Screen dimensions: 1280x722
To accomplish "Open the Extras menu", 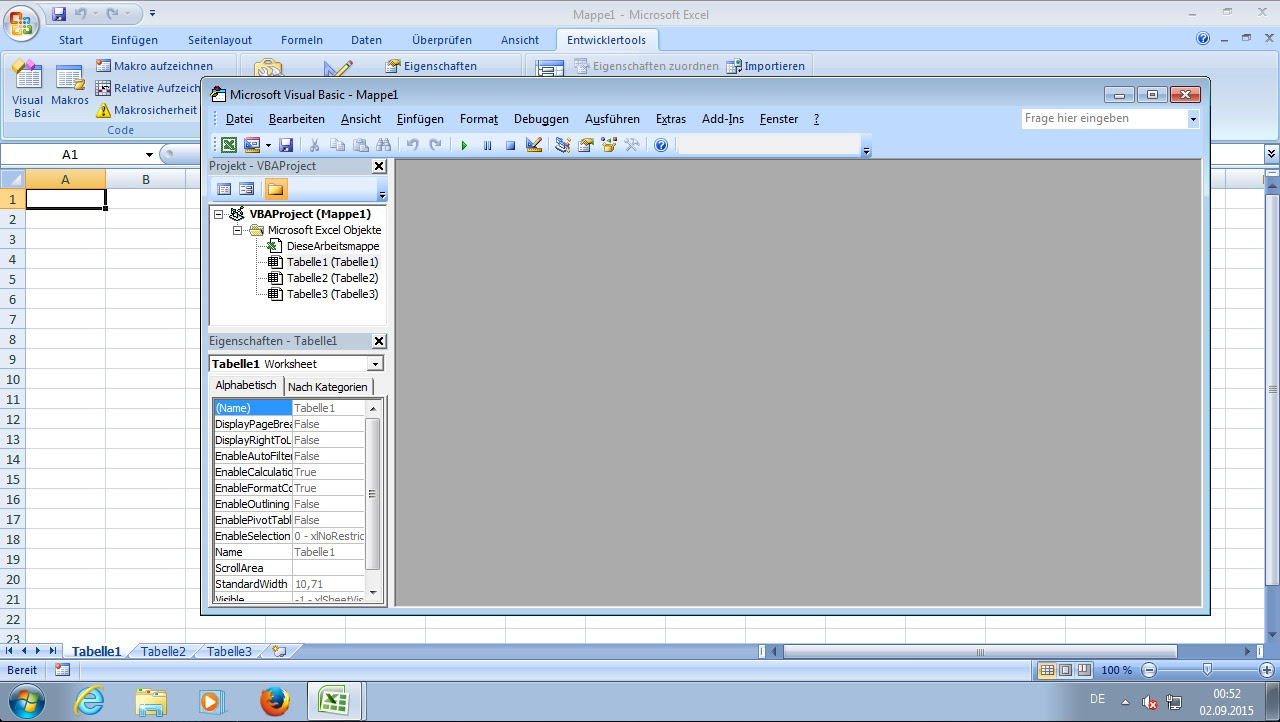I will [x=671, y=119].
